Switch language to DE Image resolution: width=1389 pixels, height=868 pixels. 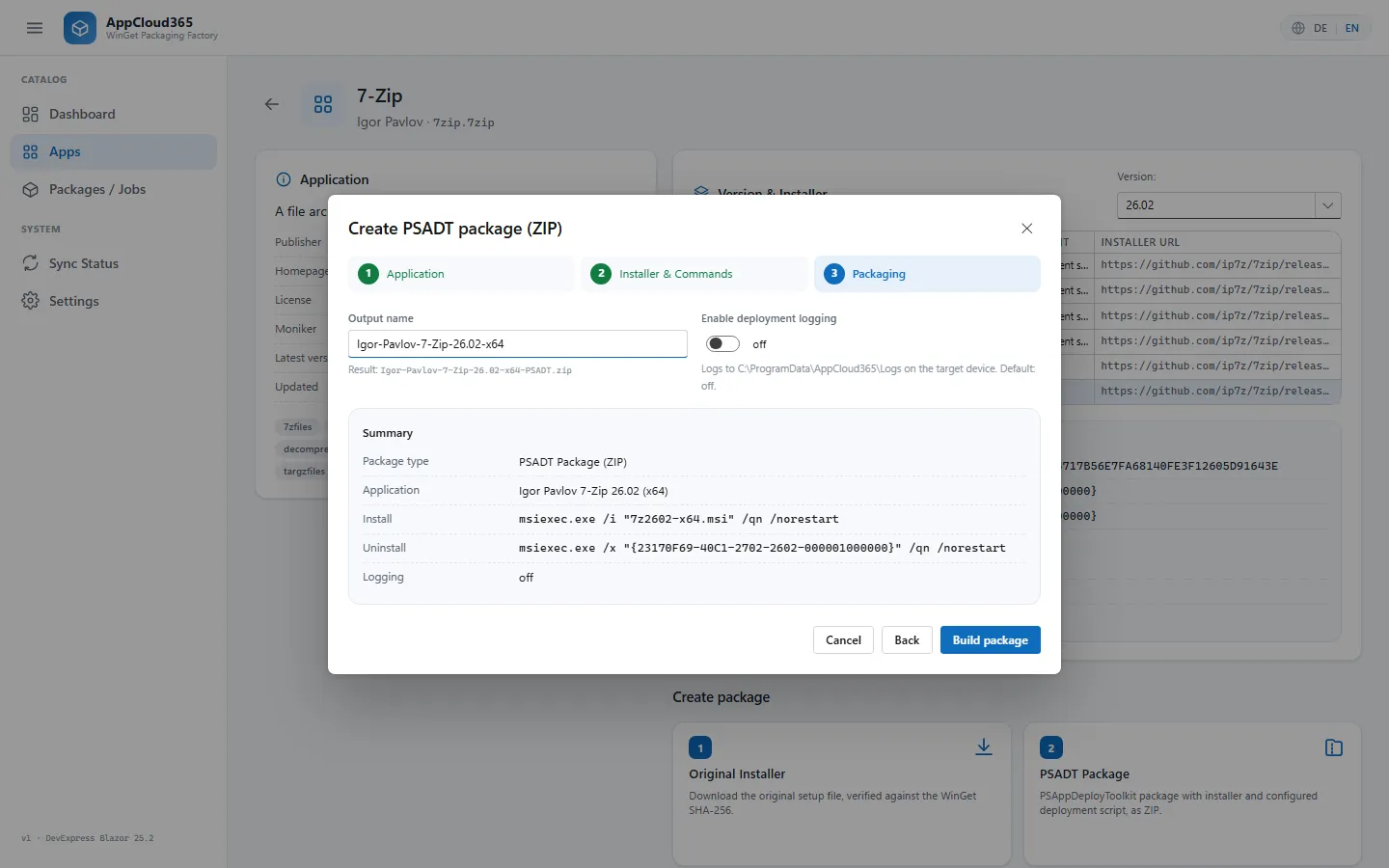point(1321,28)
